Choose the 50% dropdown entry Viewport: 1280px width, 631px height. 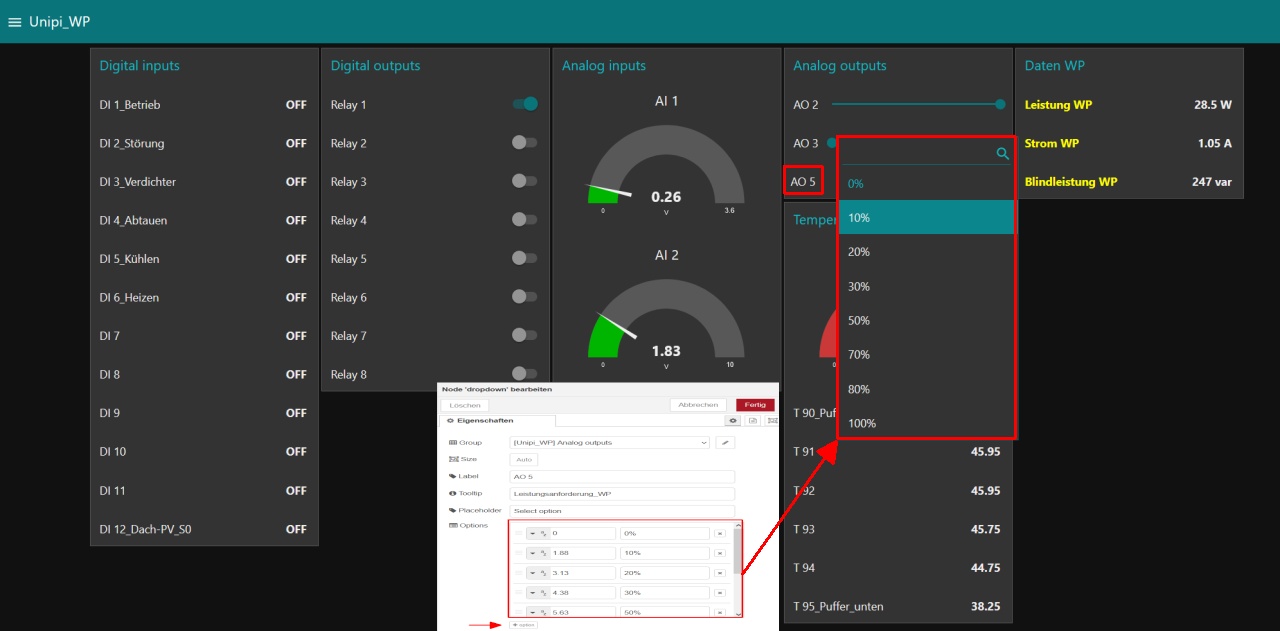(927, 320)
